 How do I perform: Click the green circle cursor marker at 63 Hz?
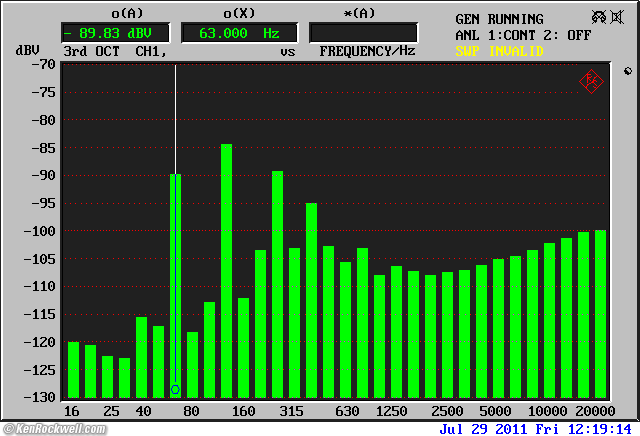(175, 389)
